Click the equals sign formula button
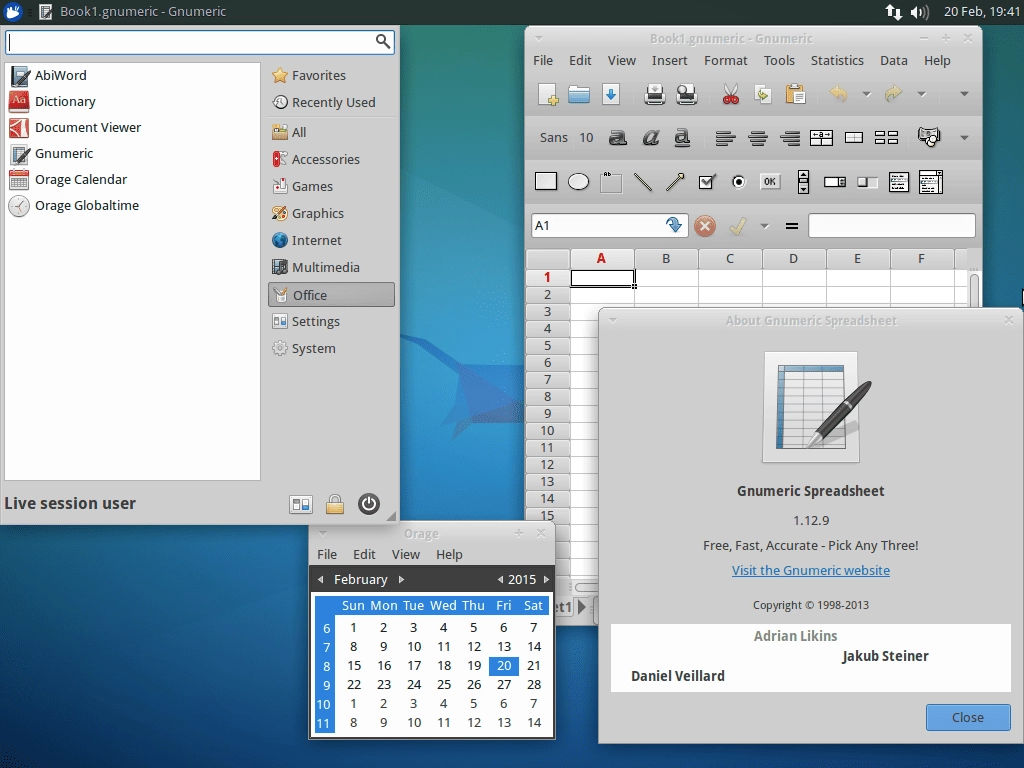This screenshot has width=1024, height=768. tap(792, 226)
